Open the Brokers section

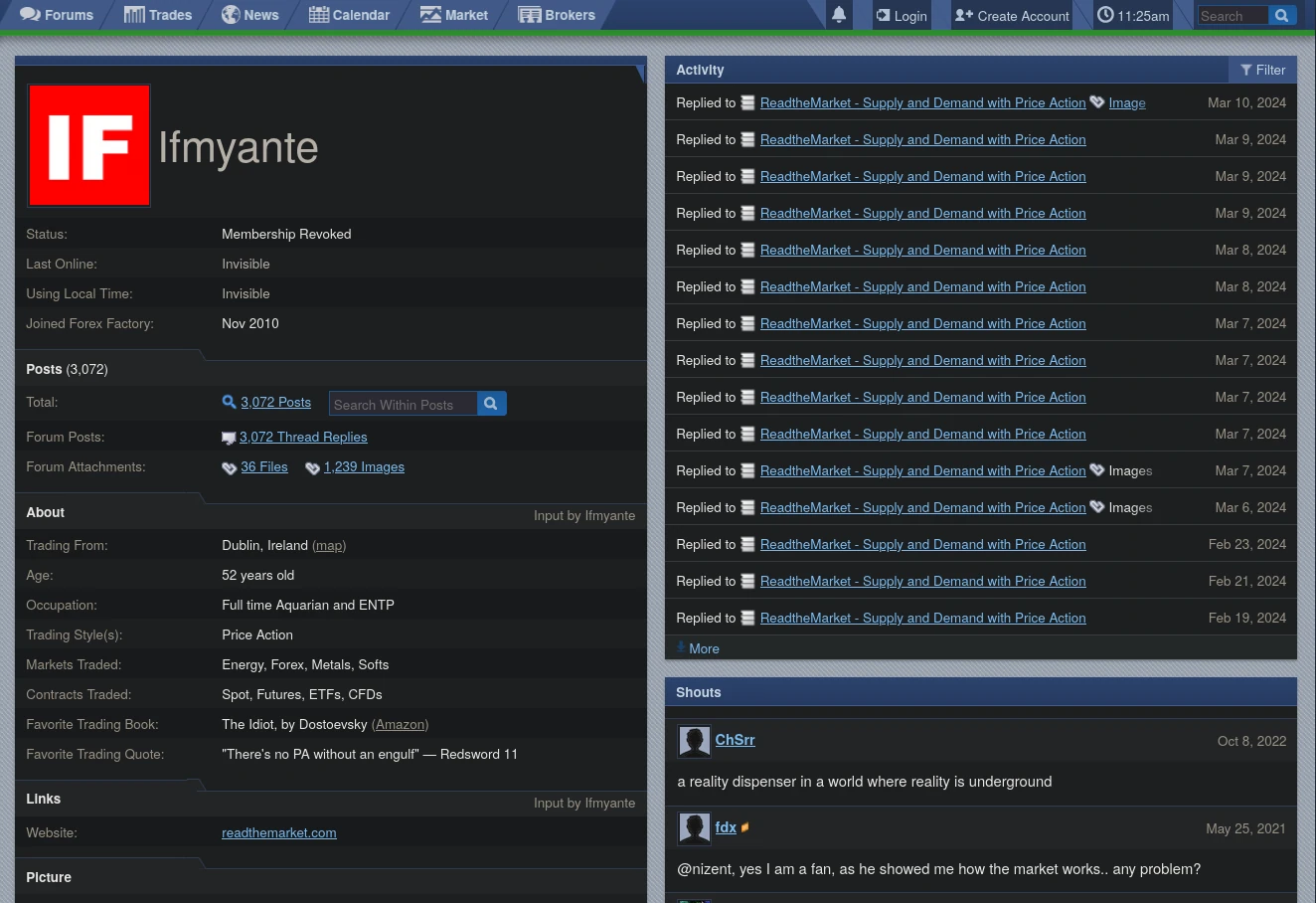point(557,15)
